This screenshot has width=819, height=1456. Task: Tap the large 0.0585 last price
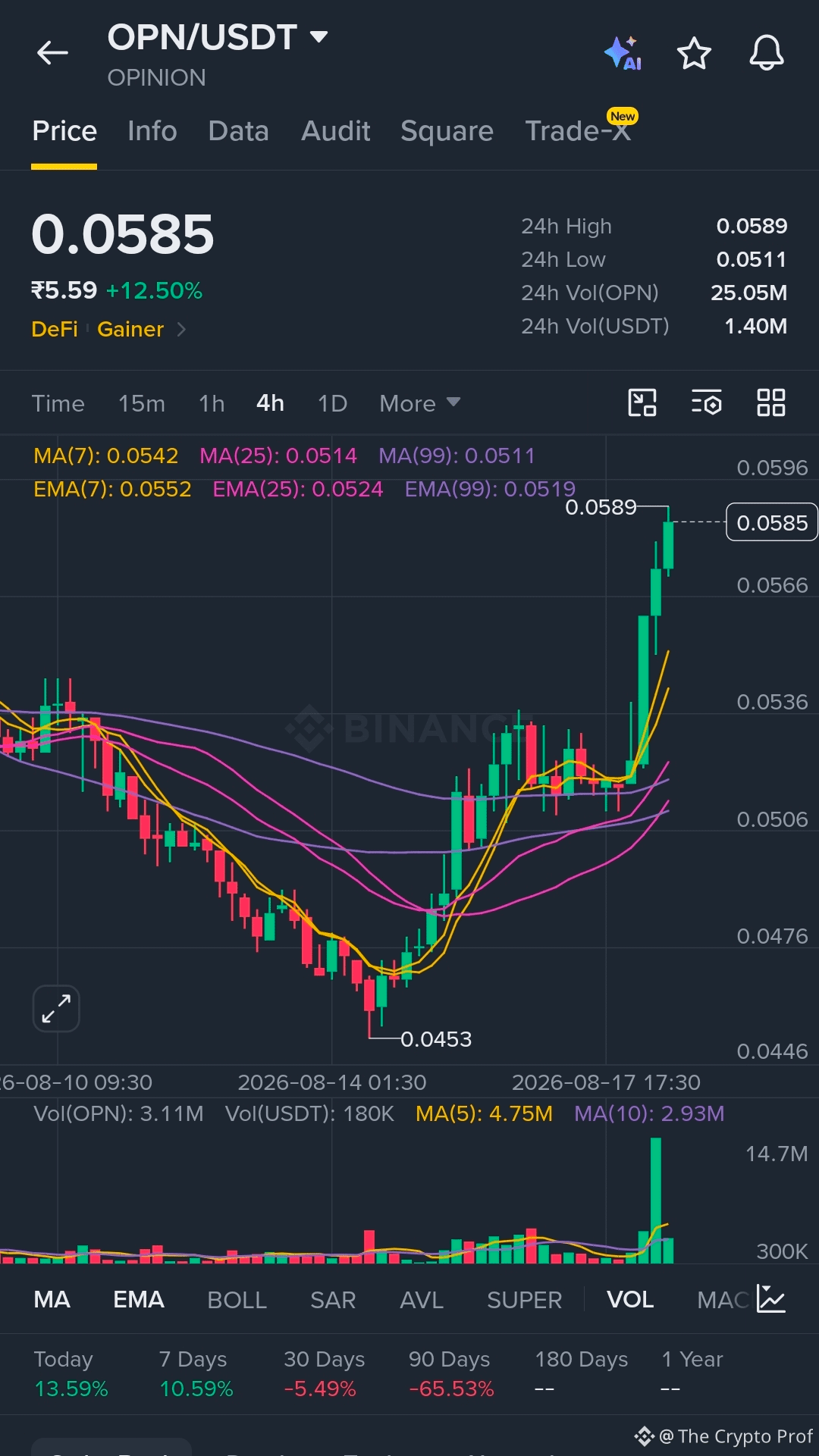123,234
